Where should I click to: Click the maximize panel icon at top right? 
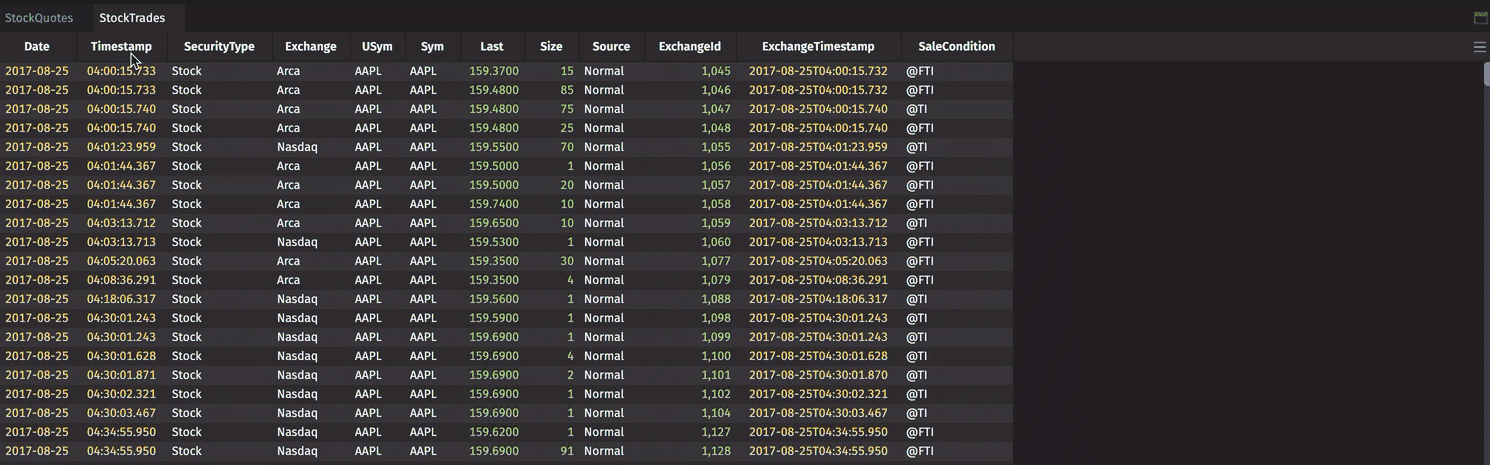1481,18
